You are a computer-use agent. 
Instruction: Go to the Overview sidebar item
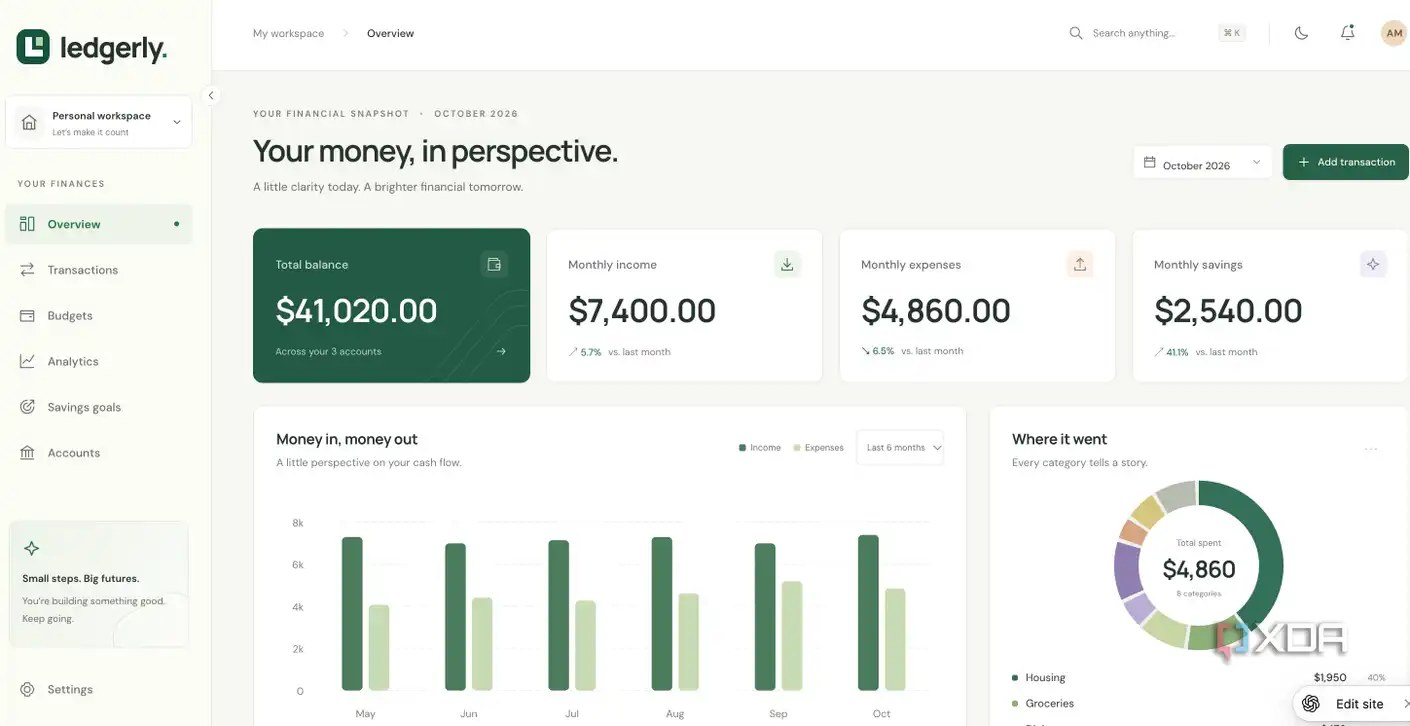point(99,224)
